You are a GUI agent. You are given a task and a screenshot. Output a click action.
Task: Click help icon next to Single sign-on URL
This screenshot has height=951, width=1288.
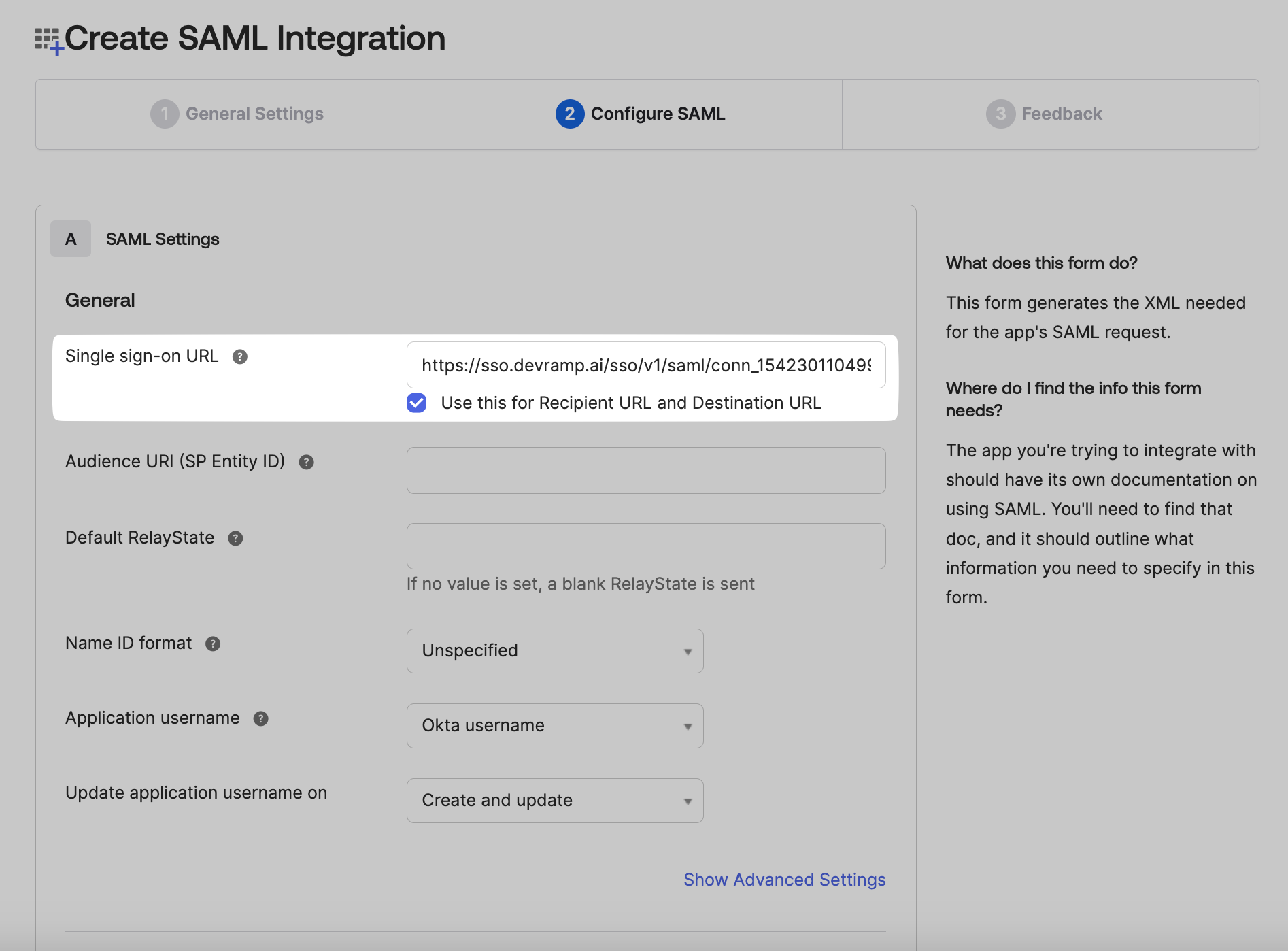(239, 357)
